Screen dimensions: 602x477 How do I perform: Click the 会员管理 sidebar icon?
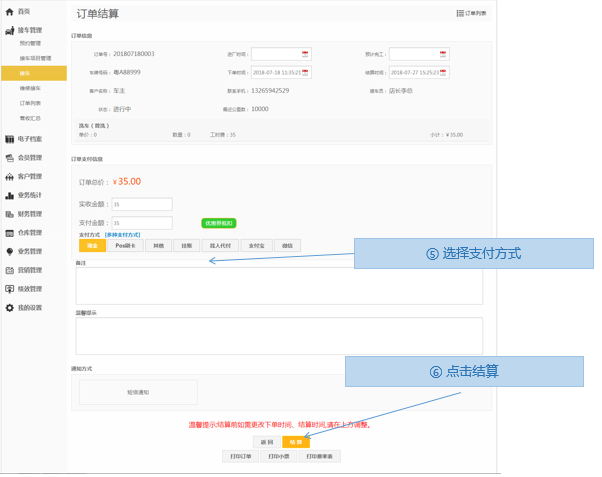pos(10,158)
